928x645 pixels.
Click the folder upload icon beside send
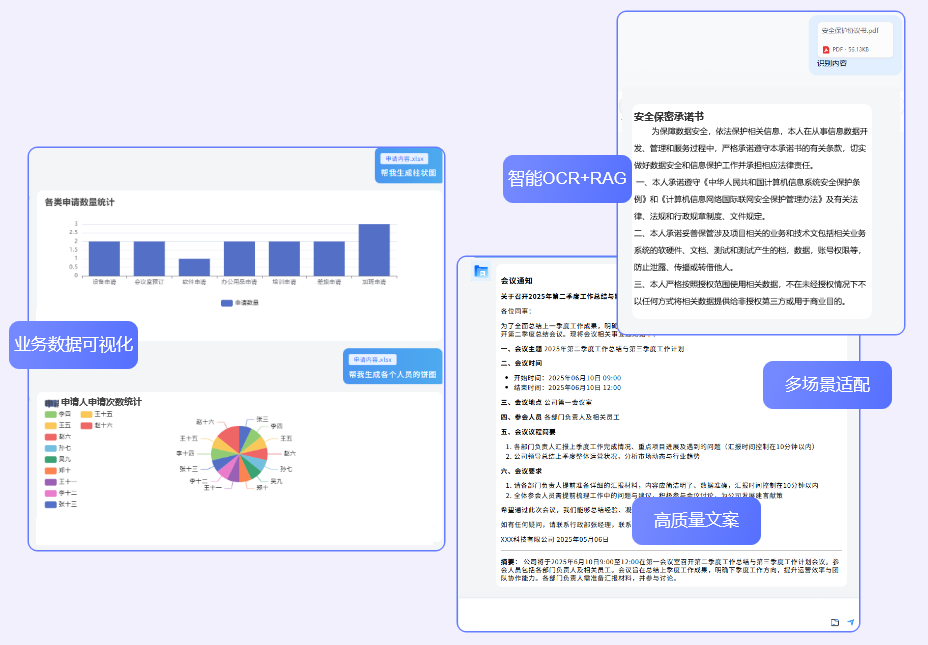pyautogui.click(x=835, y=622)
